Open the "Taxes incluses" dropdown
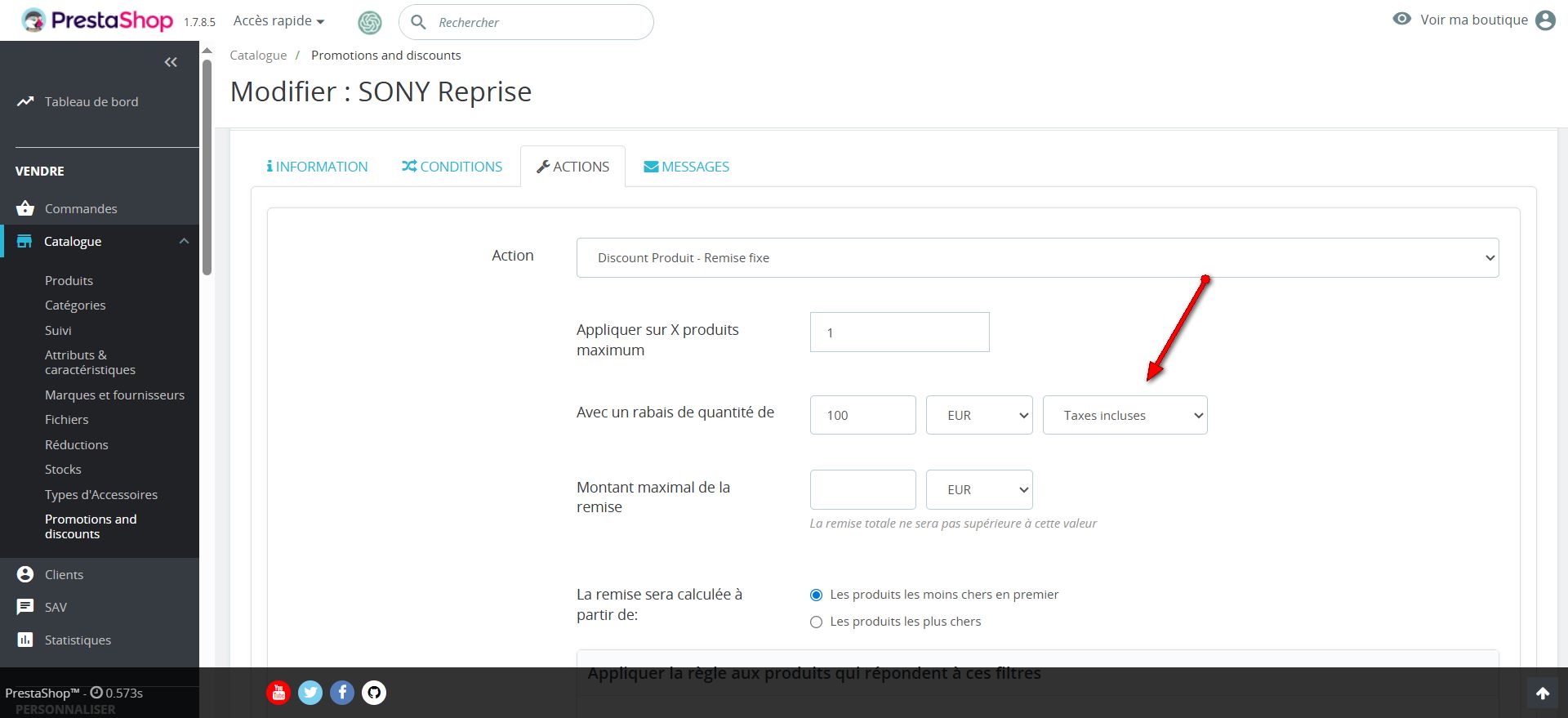The height and width of the screenshot is (718, 1568). 1125,415
